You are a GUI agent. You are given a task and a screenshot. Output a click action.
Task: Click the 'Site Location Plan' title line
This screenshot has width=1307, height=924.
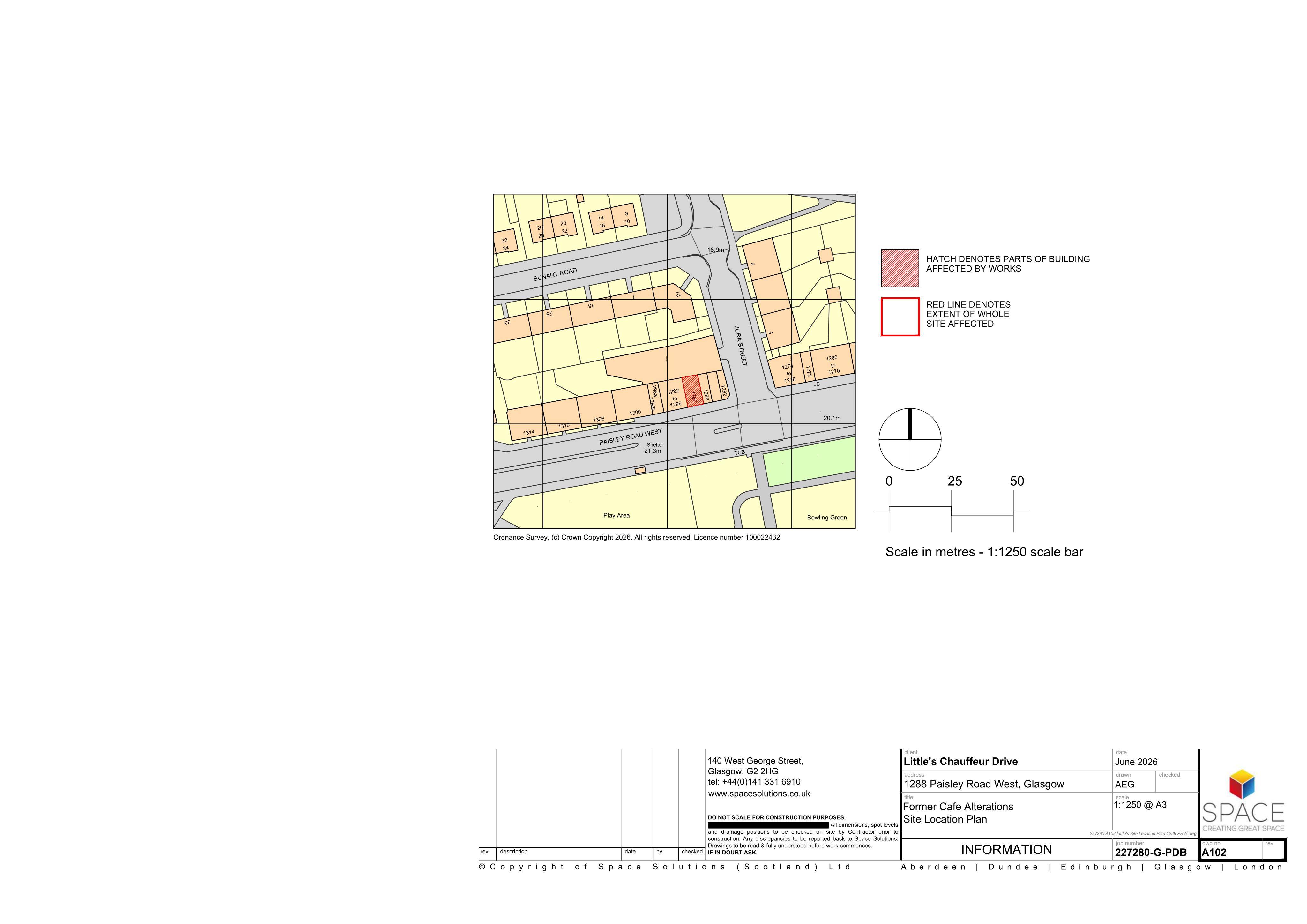coord(945,819)
